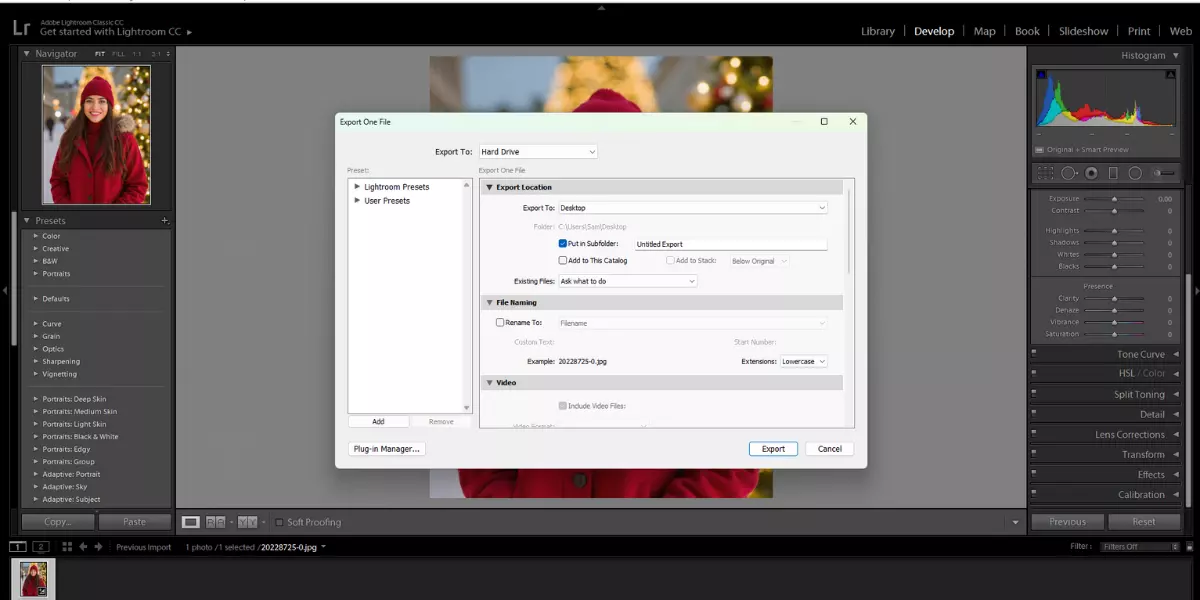
Task: Switch to the Map module
Action: [985, 31]
